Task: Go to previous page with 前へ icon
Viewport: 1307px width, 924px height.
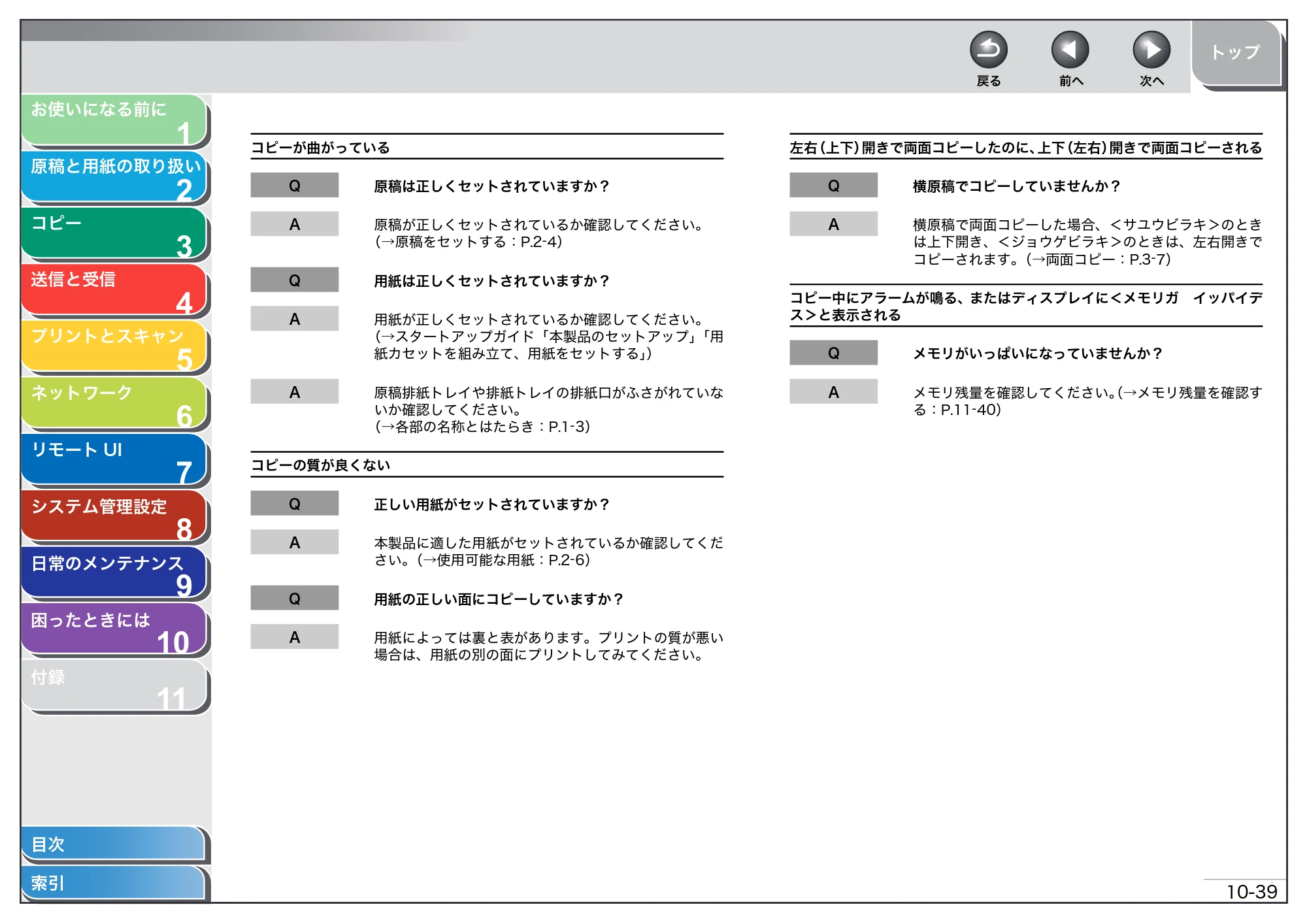Action: [1070, 50]
